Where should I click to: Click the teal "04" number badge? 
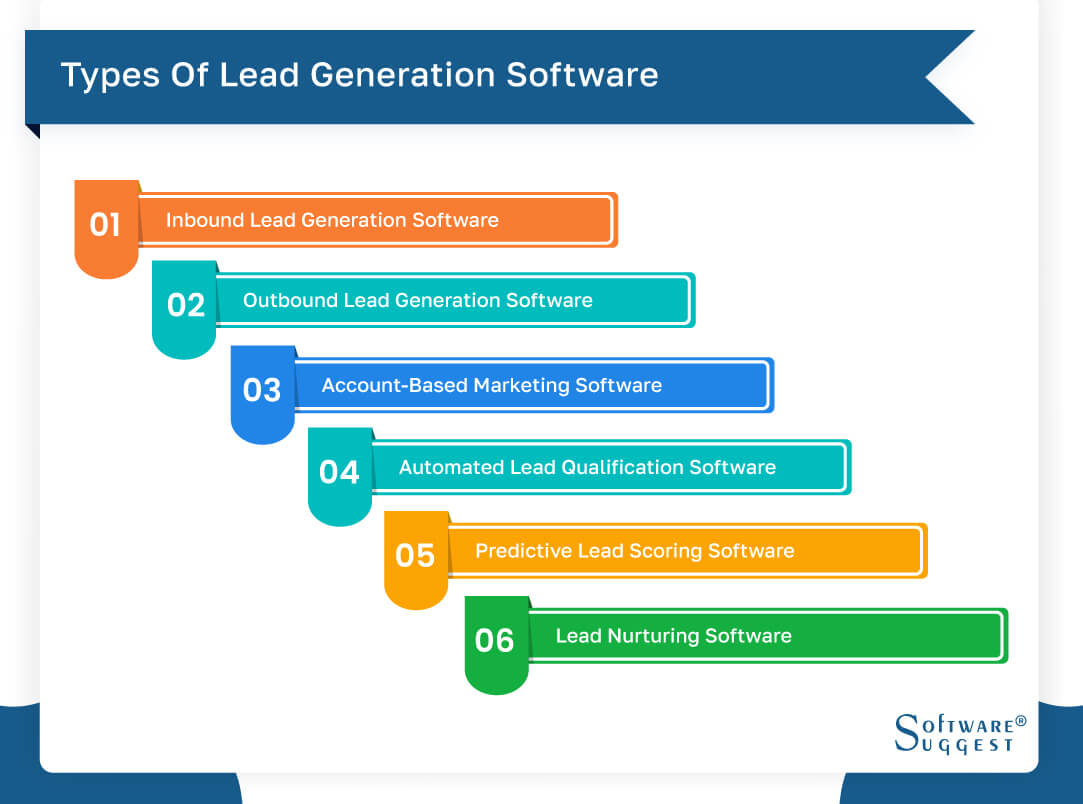(x=340, y=472)
